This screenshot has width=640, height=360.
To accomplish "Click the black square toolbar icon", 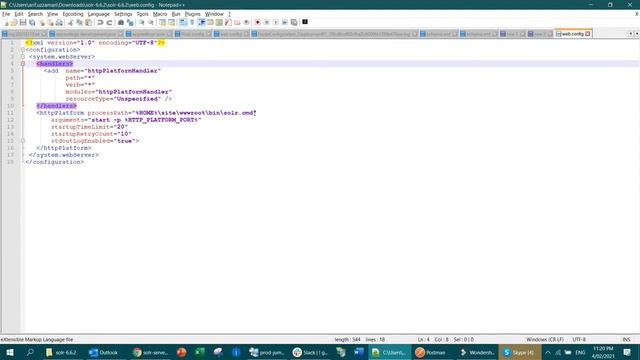I will [x=305, y=22].
